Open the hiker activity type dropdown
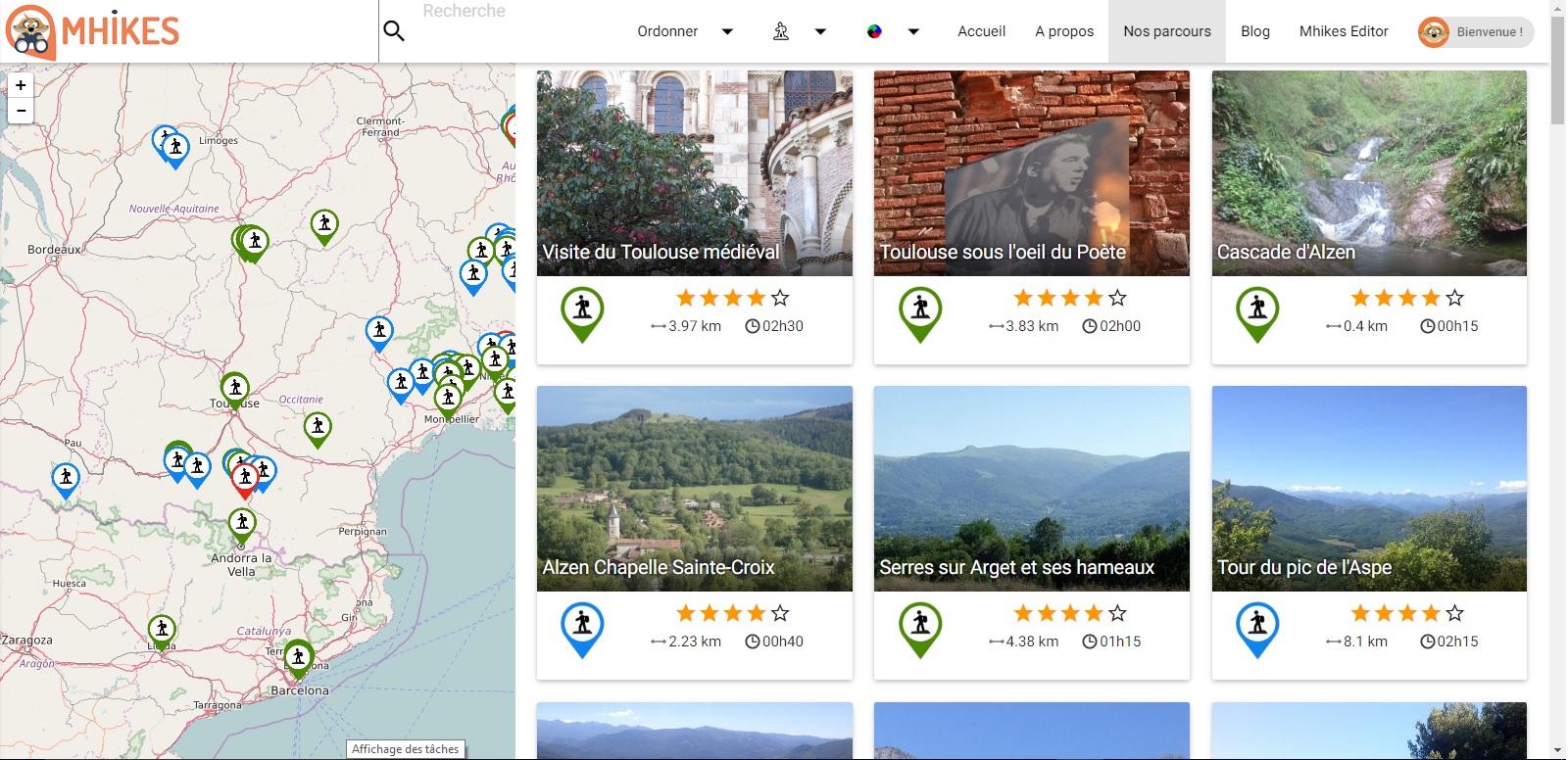Viewport: 1568px width, 760px height. (x=800, y=31)
